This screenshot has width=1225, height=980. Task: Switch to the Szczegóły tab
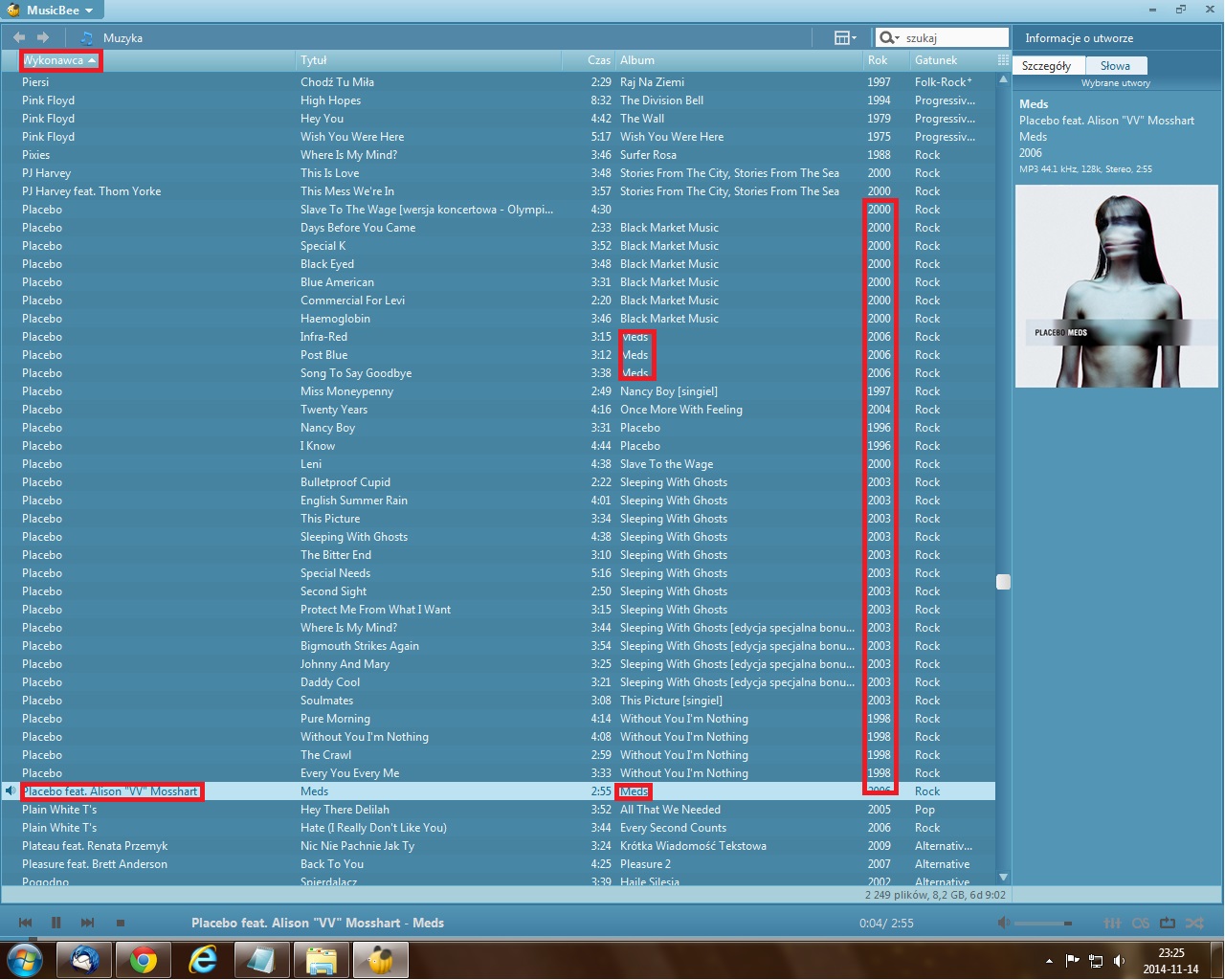tap(1047, 66)
